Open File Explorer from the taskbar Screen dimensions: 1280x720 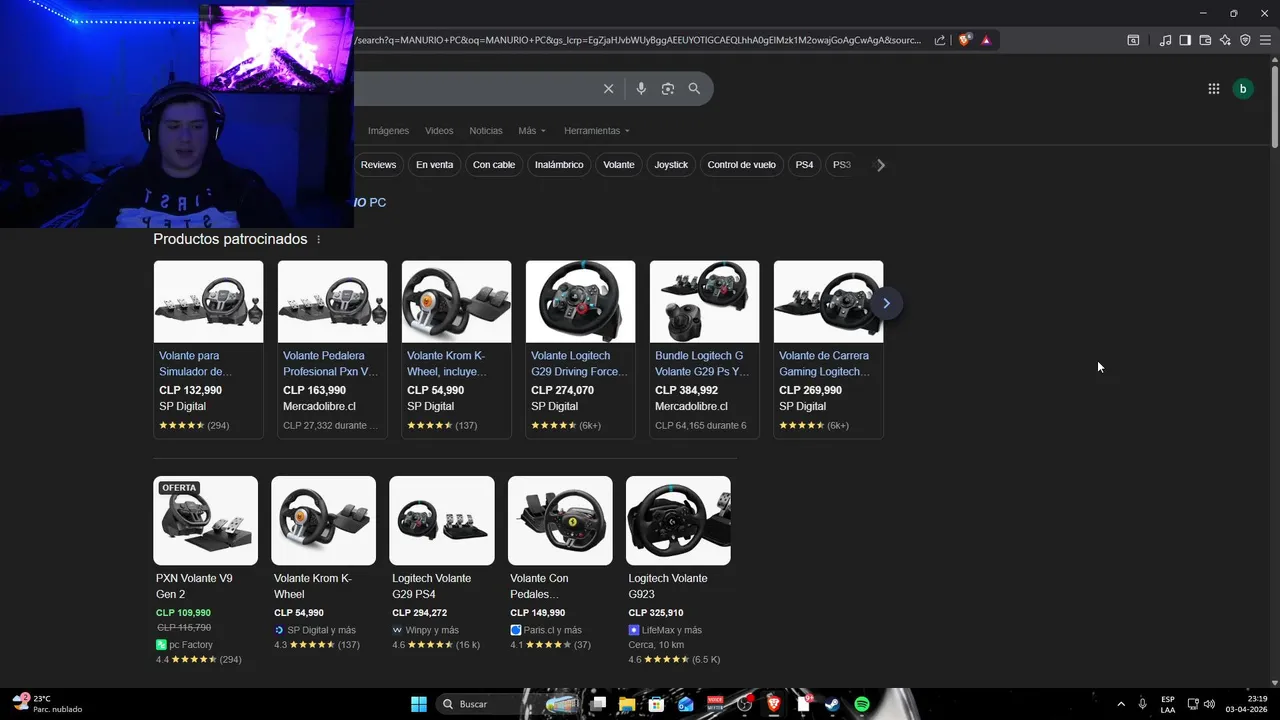point(627,704)
